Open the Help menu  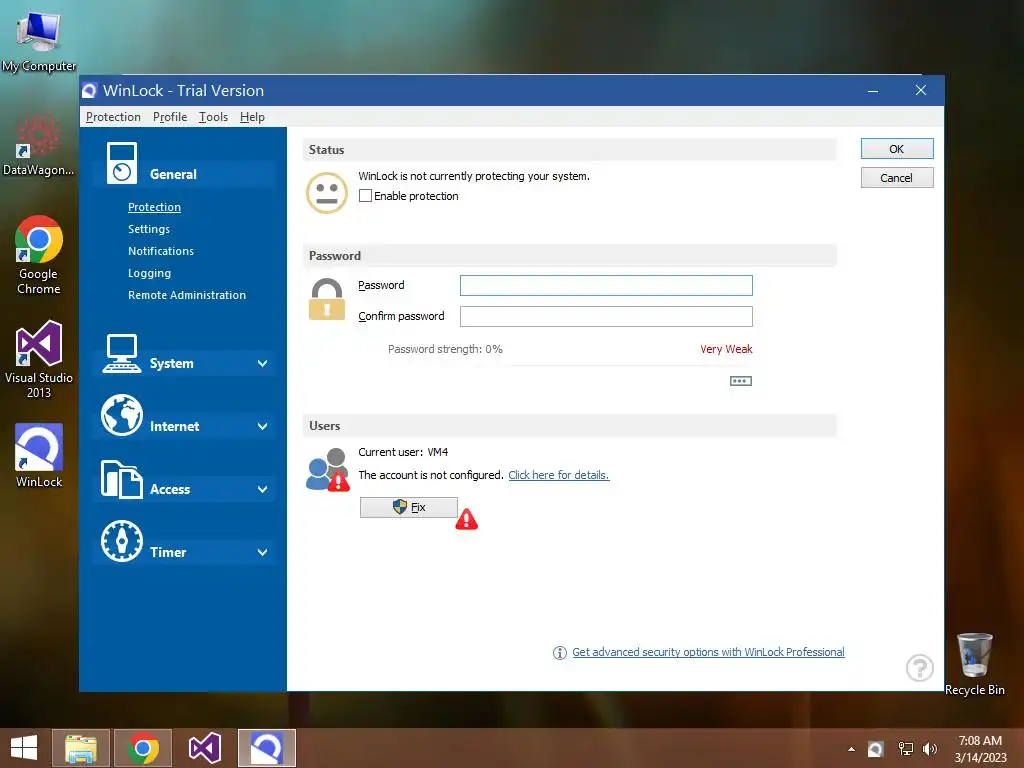pyautogui.click(x=252, y=117)
